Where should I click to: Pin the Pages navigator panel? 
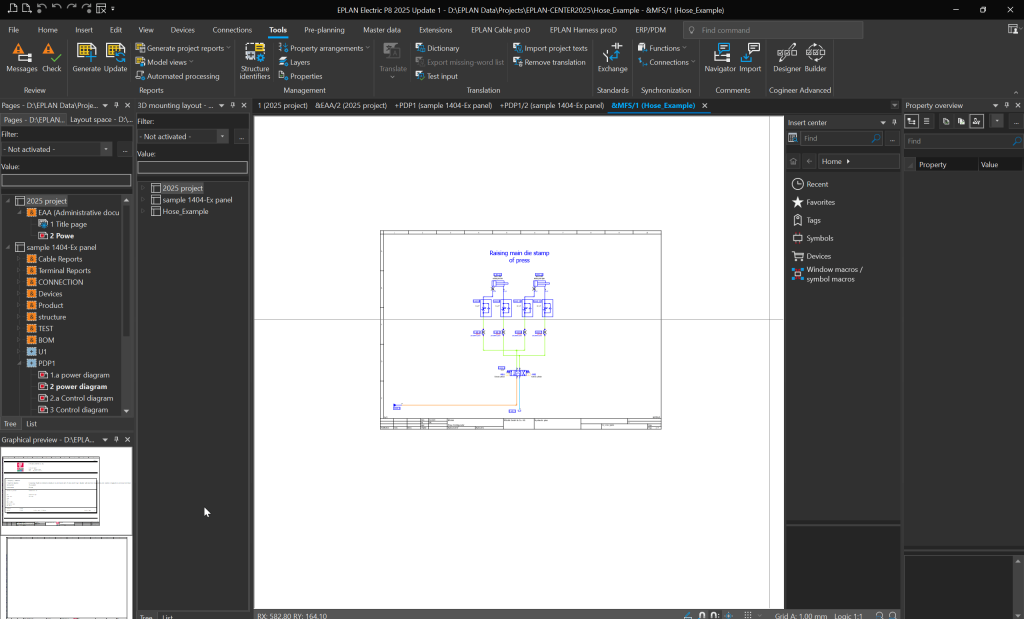[x=116, y=105]
